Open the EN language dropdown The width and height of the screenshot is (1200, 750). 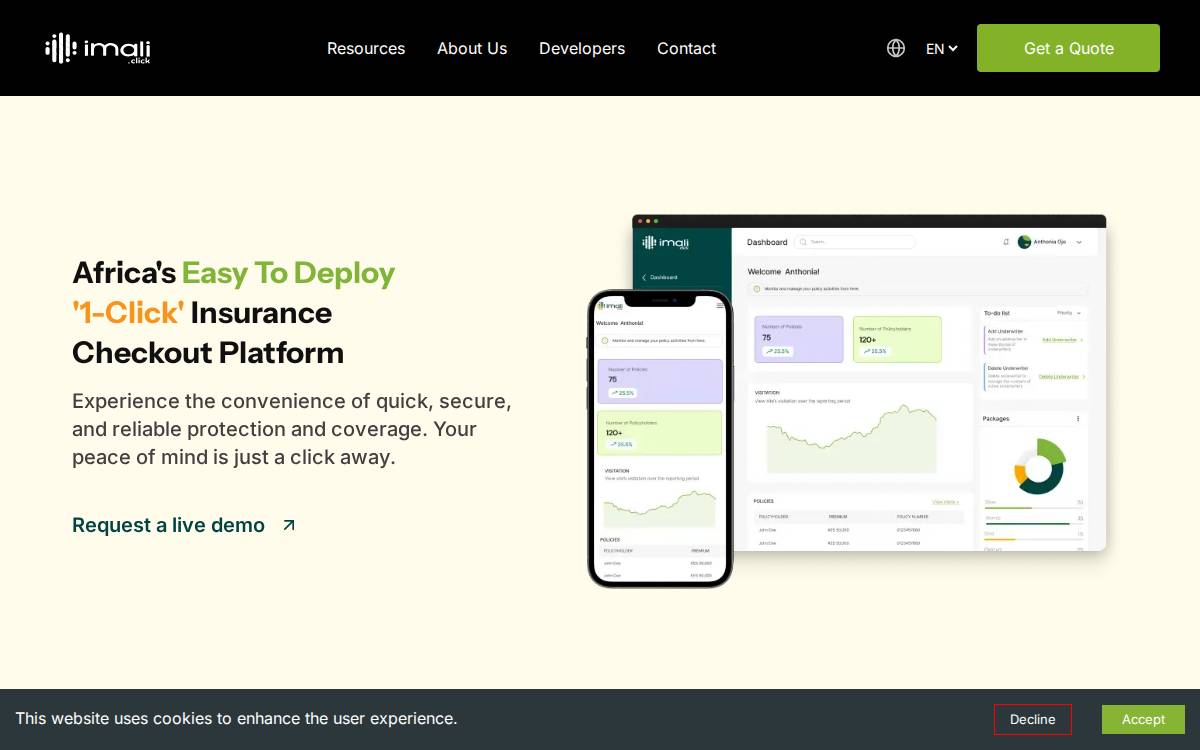942,48
